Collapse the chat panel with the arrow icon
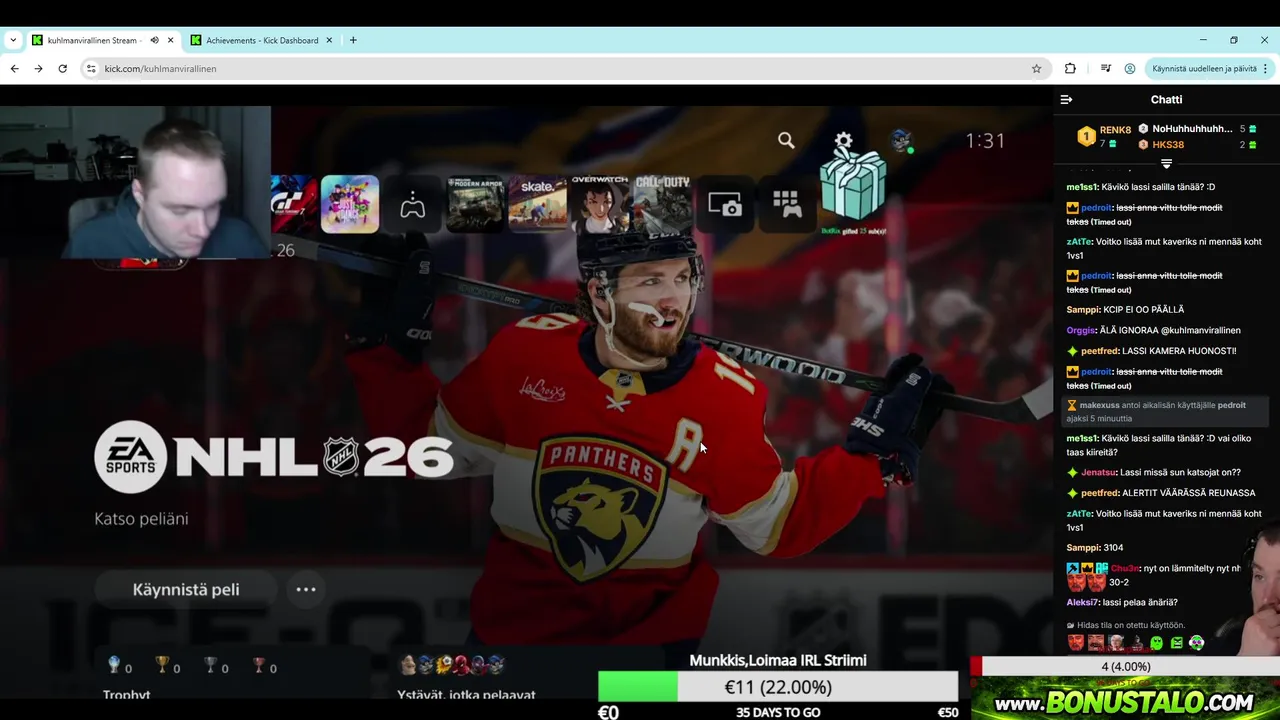This screenshot has width=1280, height=720. (x=1066, y=100)
